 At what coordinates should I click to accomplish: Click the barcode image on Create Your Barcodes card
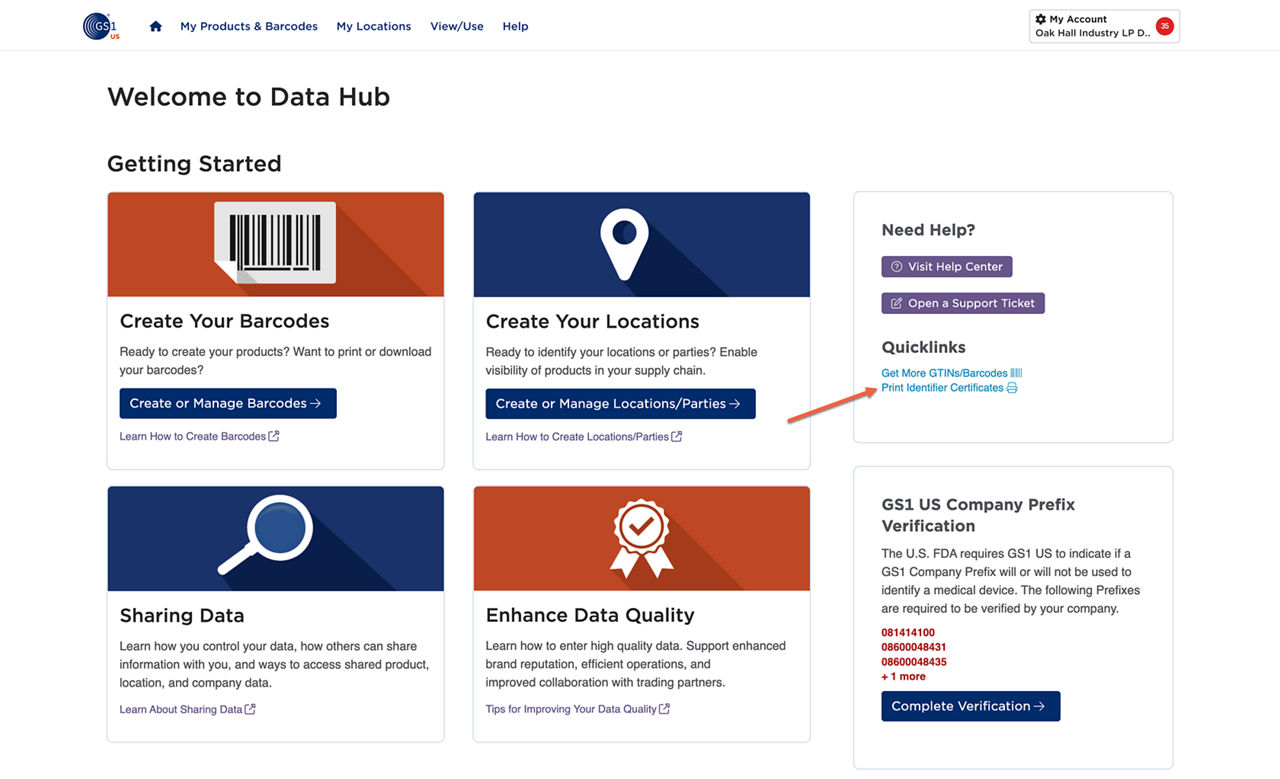point(275,243)
